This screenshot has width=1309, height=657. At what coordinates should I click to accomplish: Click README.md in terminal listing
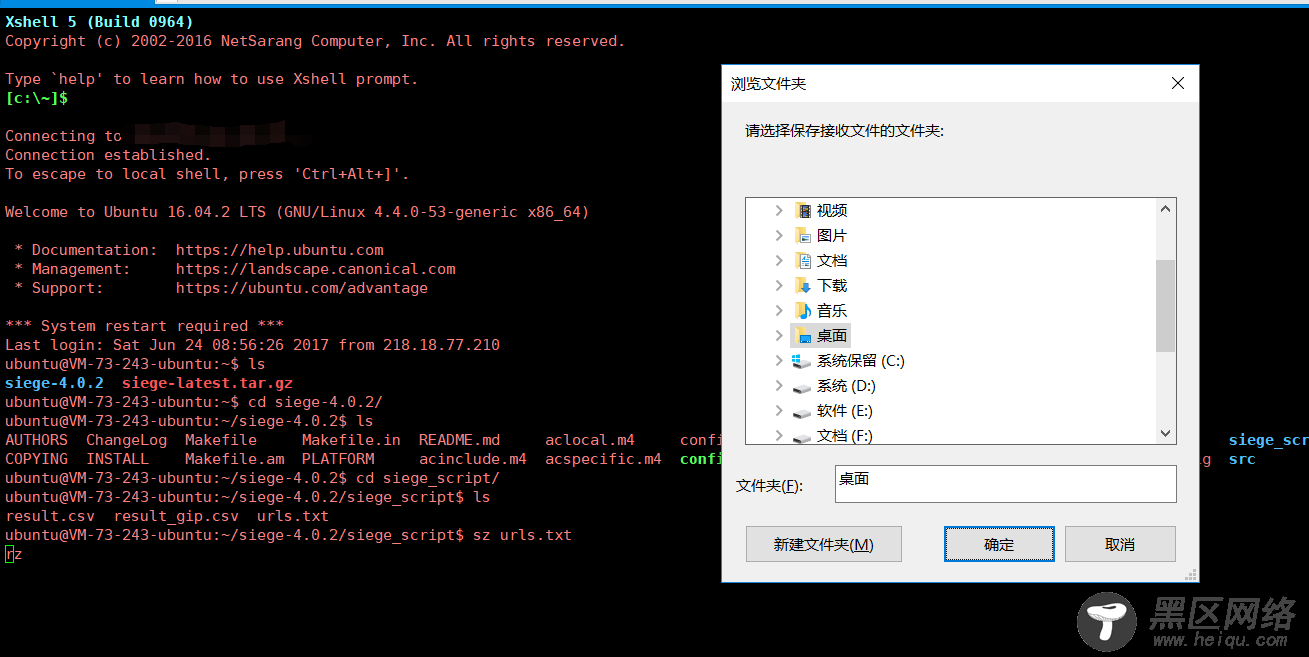459,440
